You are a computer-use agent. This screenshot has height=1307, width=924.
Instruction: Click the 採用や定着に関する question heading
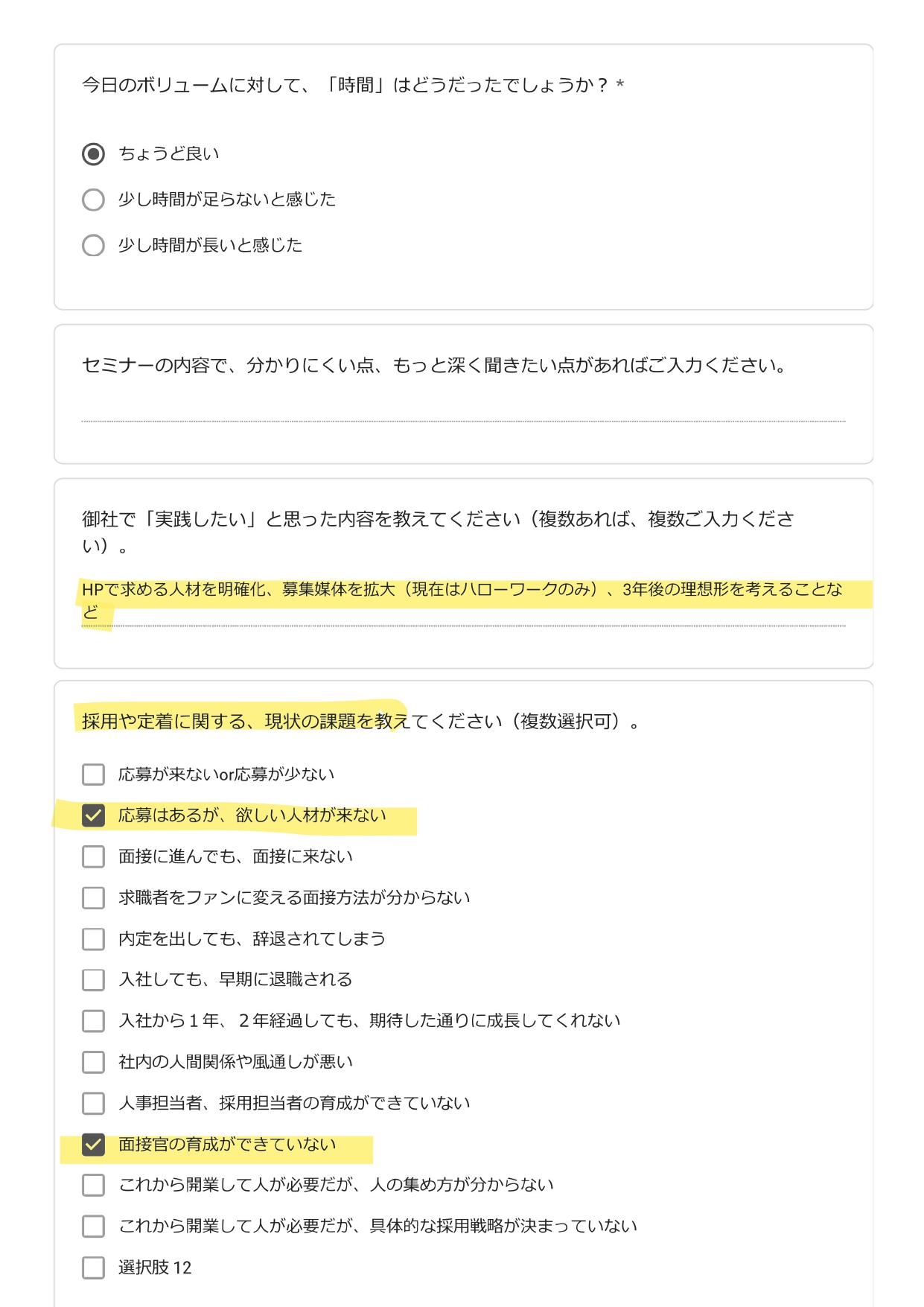pyautogui.click(x=360, y=721)
